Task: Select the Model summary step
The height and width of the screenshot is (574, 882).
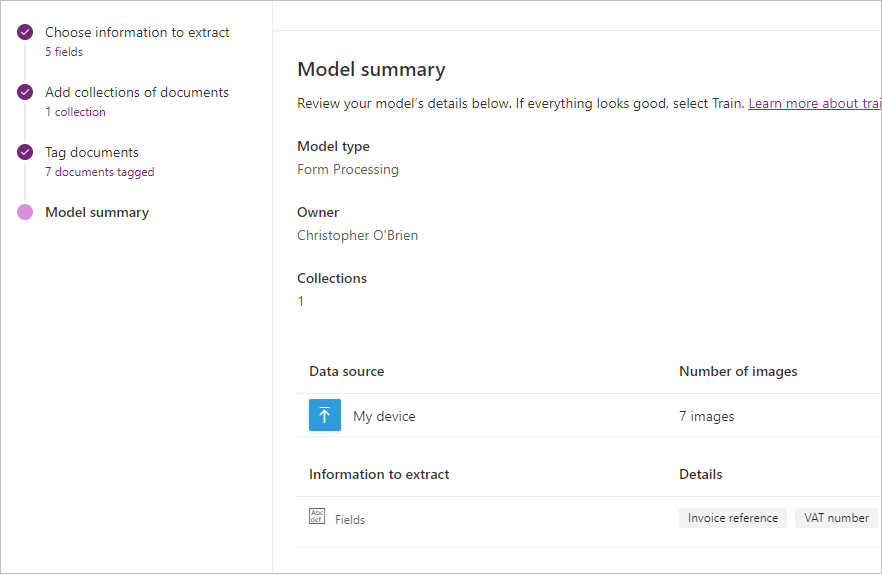Action: click(x=97, y=212)
